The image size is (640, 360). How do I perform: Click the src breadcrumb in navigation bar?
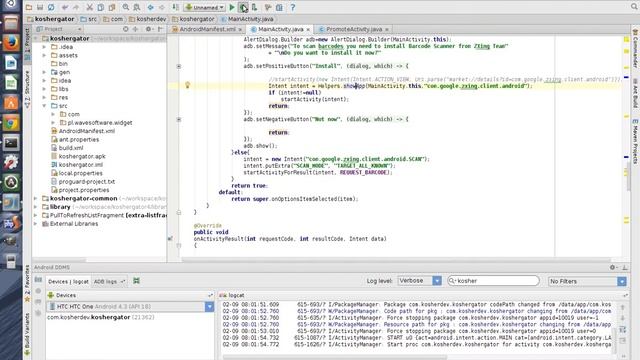coord(89,19)
